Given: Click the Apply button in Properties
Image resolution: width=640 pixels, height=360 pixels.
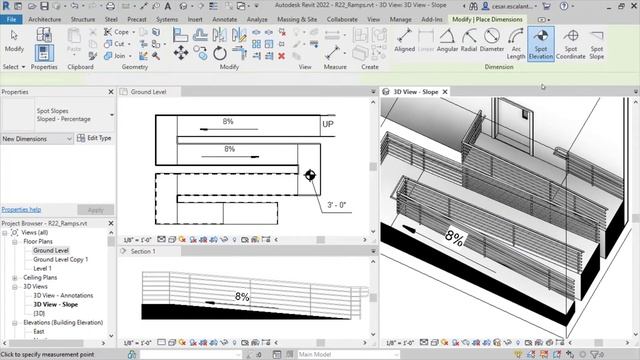Looking at the screenshot, I should click(x=96, y=210).
